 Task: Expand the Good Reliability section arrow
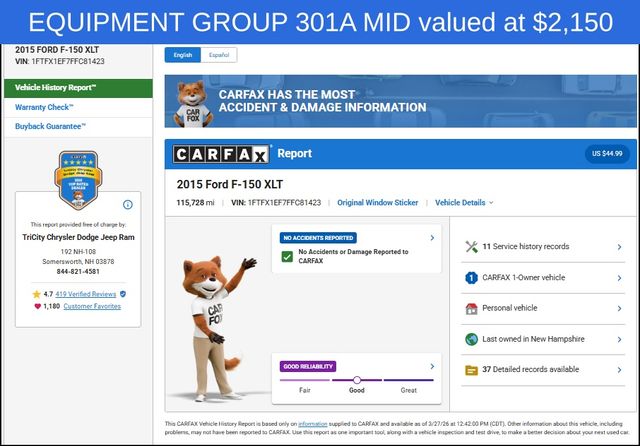click(432, 366)
